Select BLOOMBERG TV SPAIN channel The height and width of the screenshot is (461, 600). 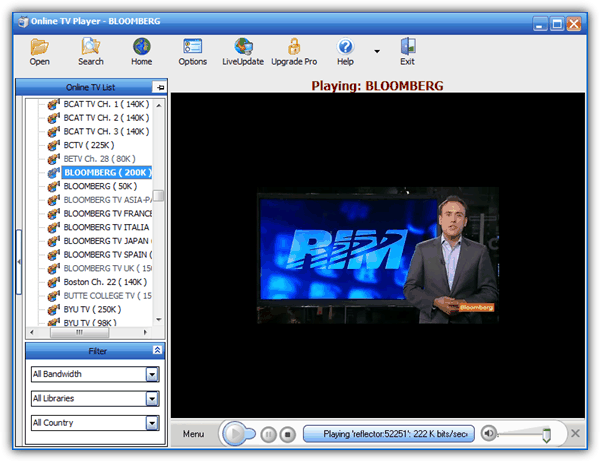point(108,255)
